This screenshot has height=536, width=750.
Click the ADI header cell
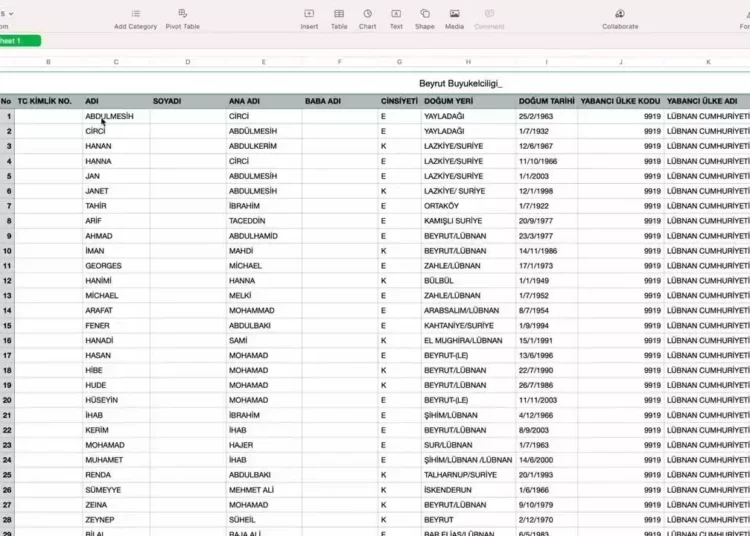116,101
